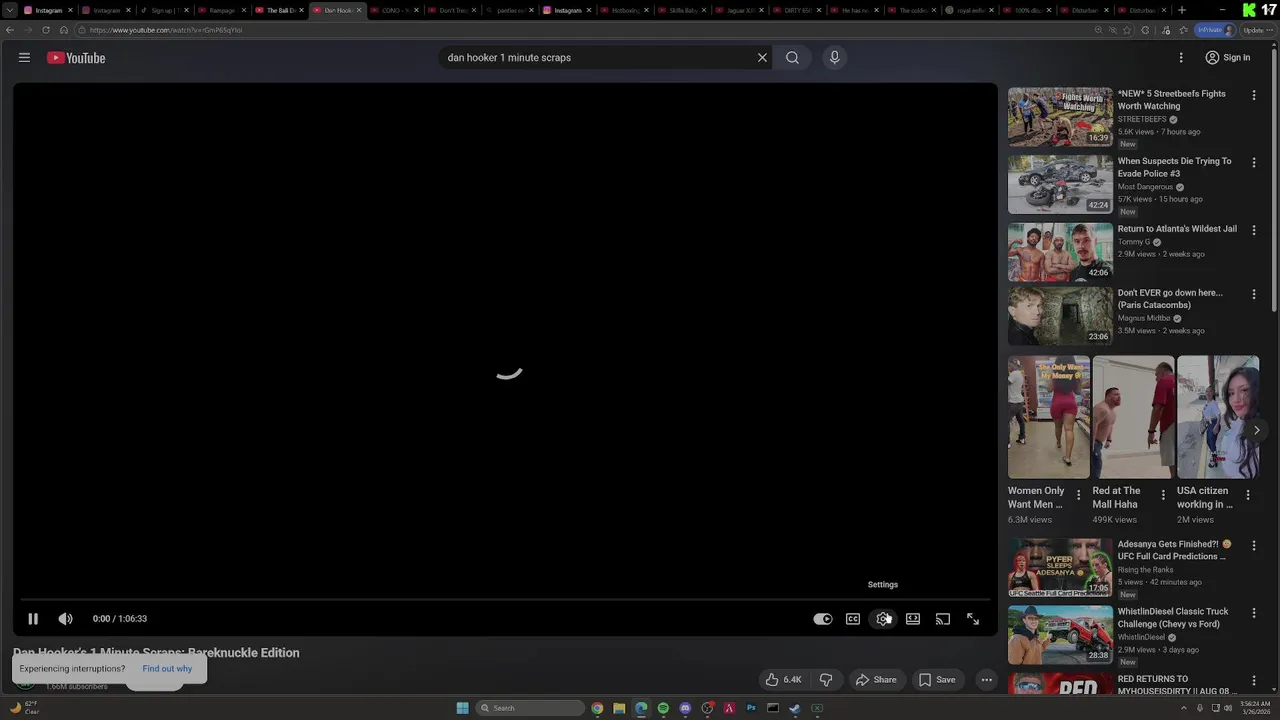This screenshot has height=720, width=1280.
Task: Share this video
Action: click(876, 680)
